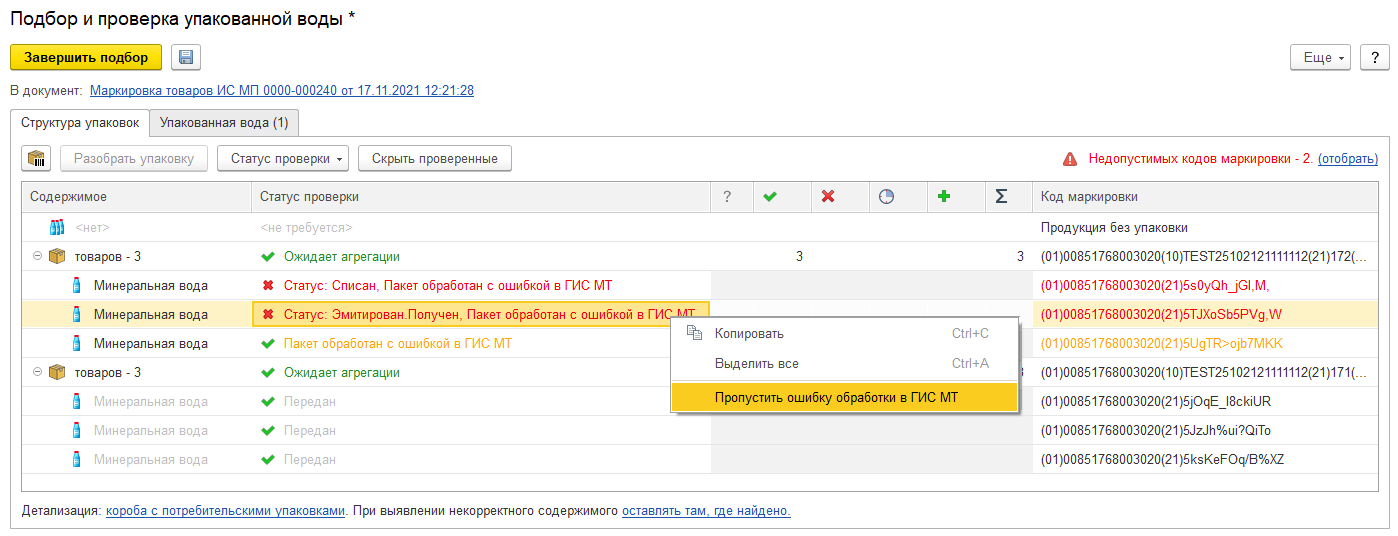The width and height of the screenshot is (1398, 536).
Task: Select "Копировать" in the context menu
Action: (749, 334)
